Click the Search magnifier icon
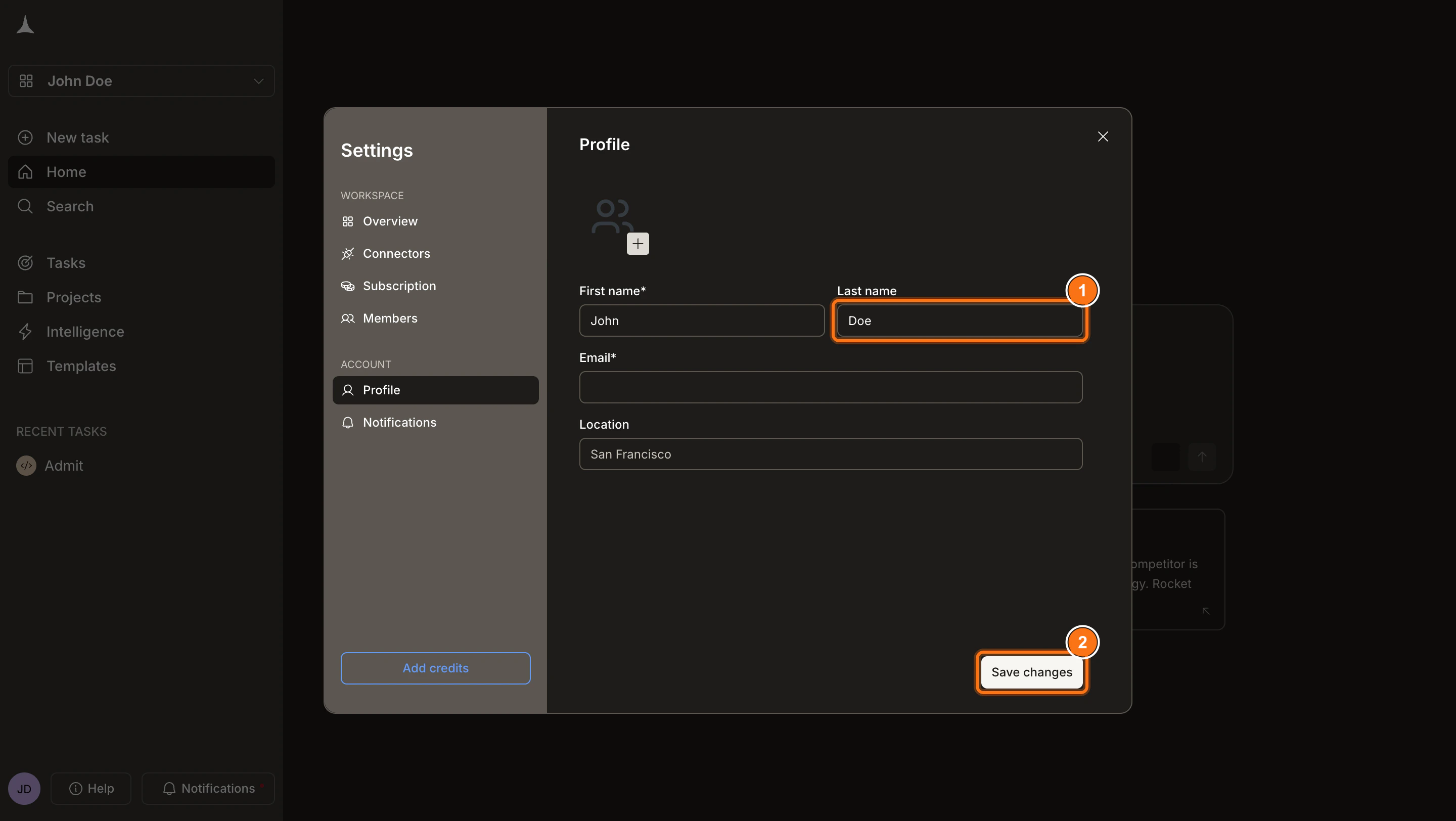Screen dimensions: 1456x821 click(x=25, y=206)
